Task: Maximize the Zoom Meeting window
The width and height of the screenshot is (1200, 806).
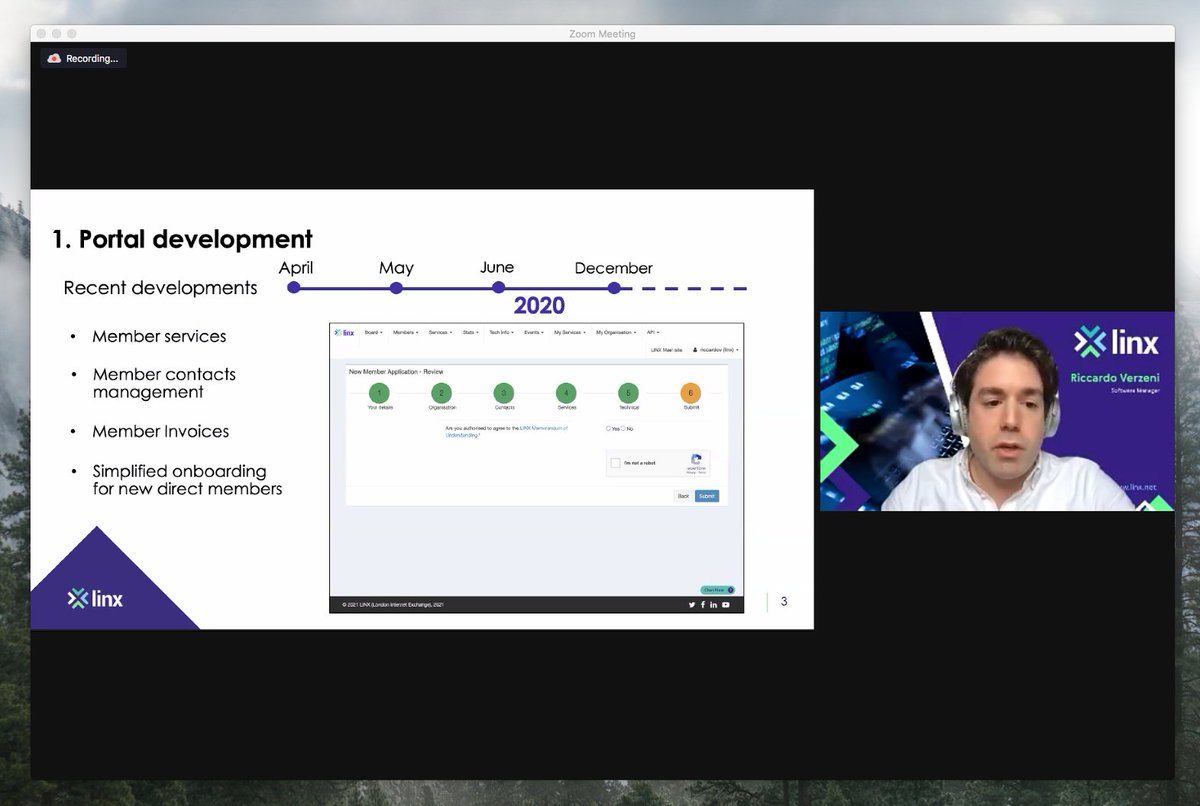Action: 72,34
